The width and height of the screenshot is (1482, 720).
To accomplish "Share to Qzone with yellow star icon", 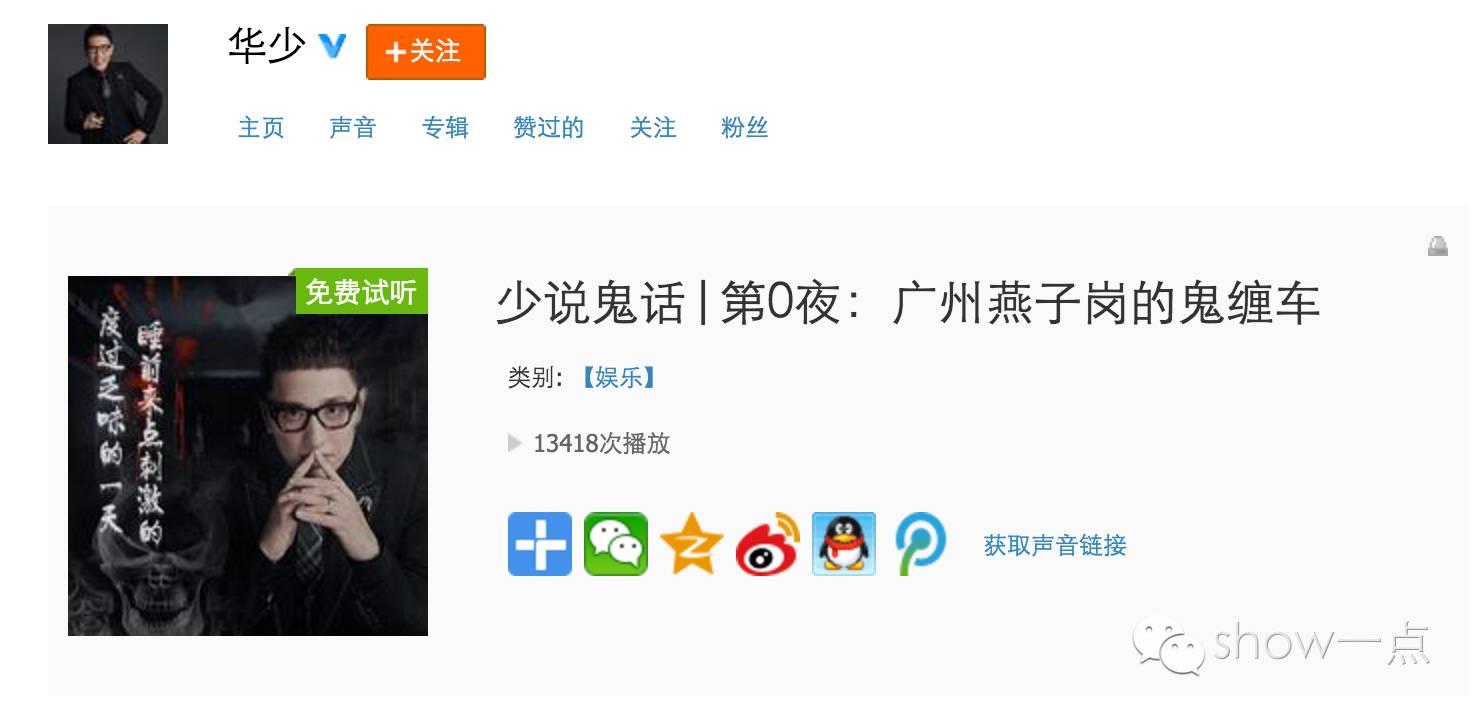I will tap(692, 544).
